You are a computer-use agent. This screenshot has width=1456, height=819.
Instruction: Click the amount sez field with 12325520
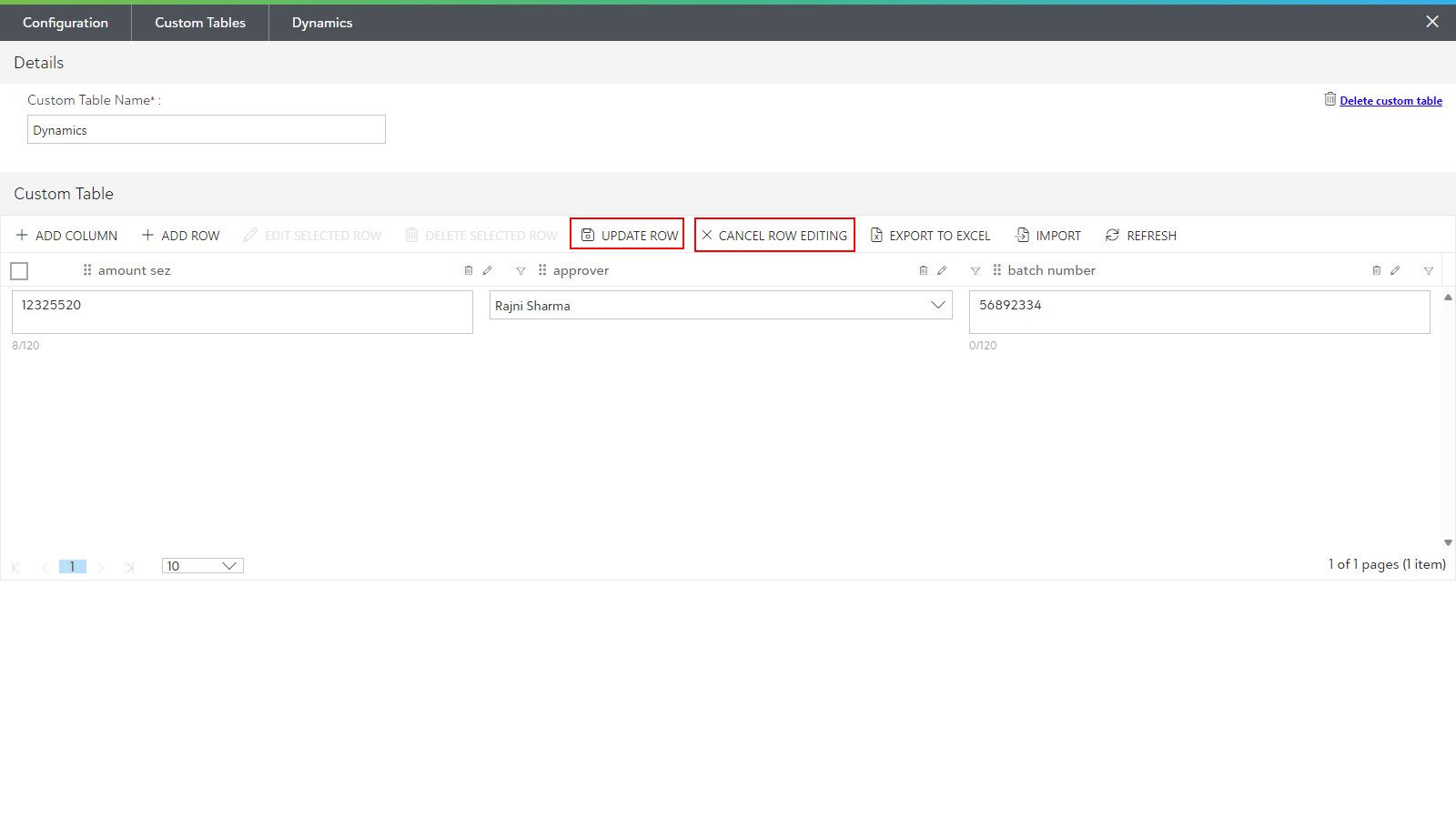(x=242, y=312)
